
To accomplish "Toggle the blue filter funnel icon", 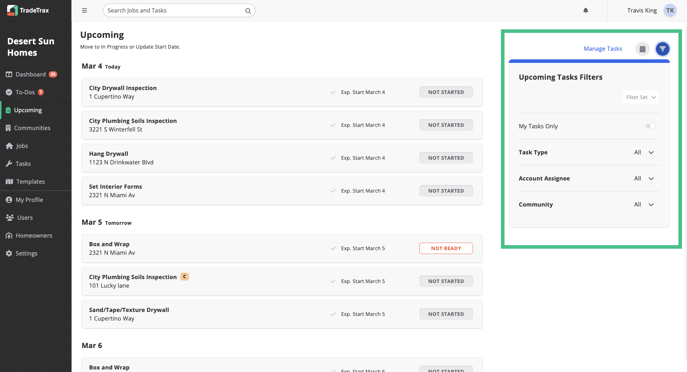I will [662, 49].
